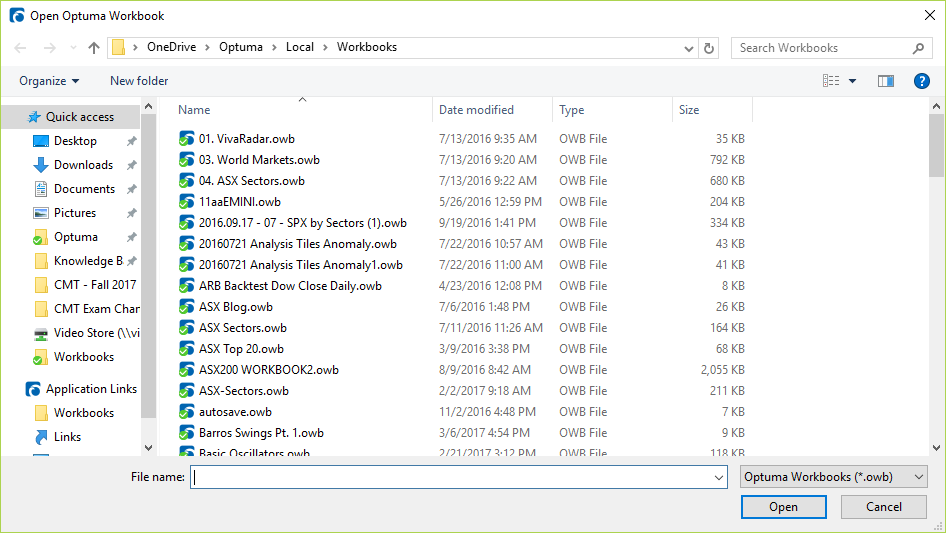Toggle the preview pane
Image resolution: width=946 pixels, height=533 pixels.
tap(886, 81)
